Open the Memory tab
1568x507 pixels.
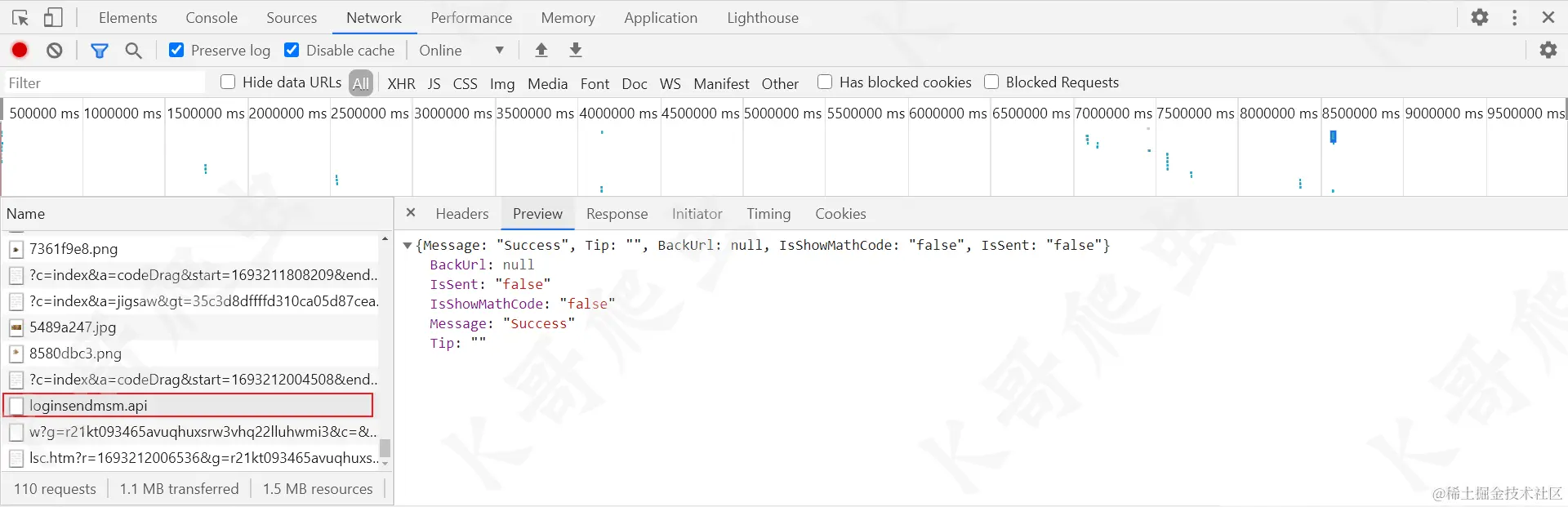pos(568,17)
